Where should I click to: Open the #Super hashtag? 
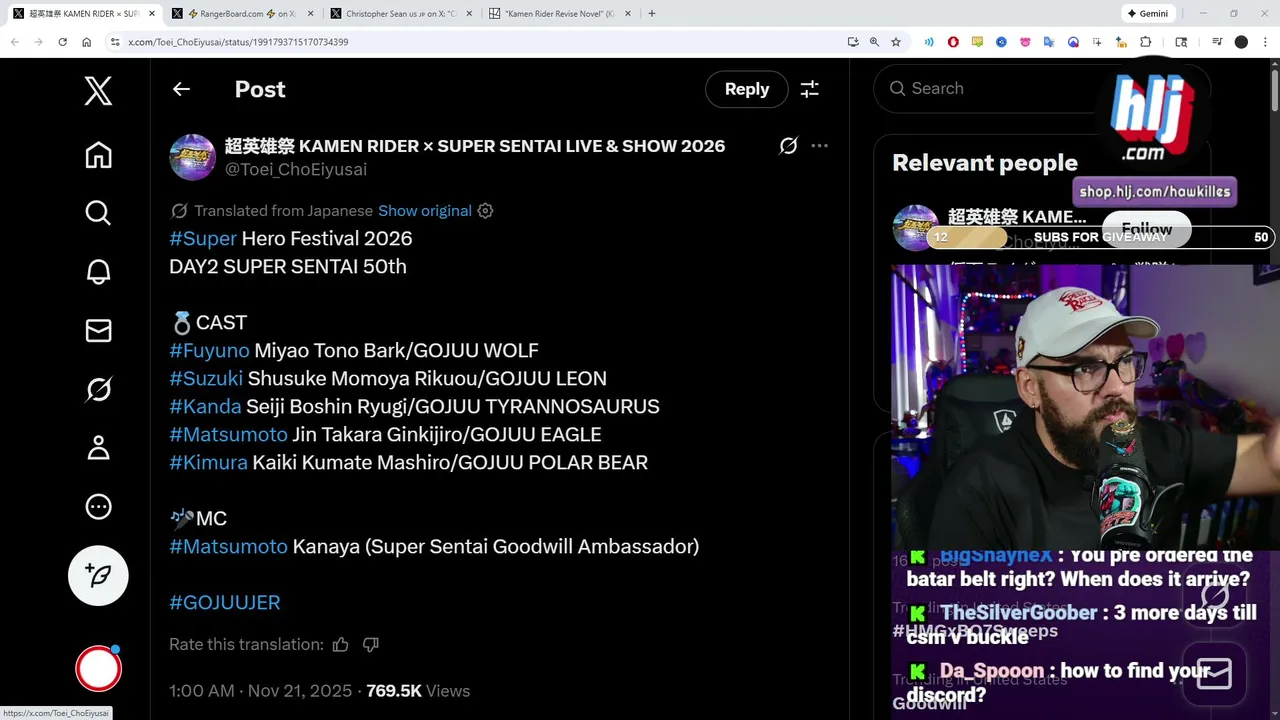coord(203,238)
